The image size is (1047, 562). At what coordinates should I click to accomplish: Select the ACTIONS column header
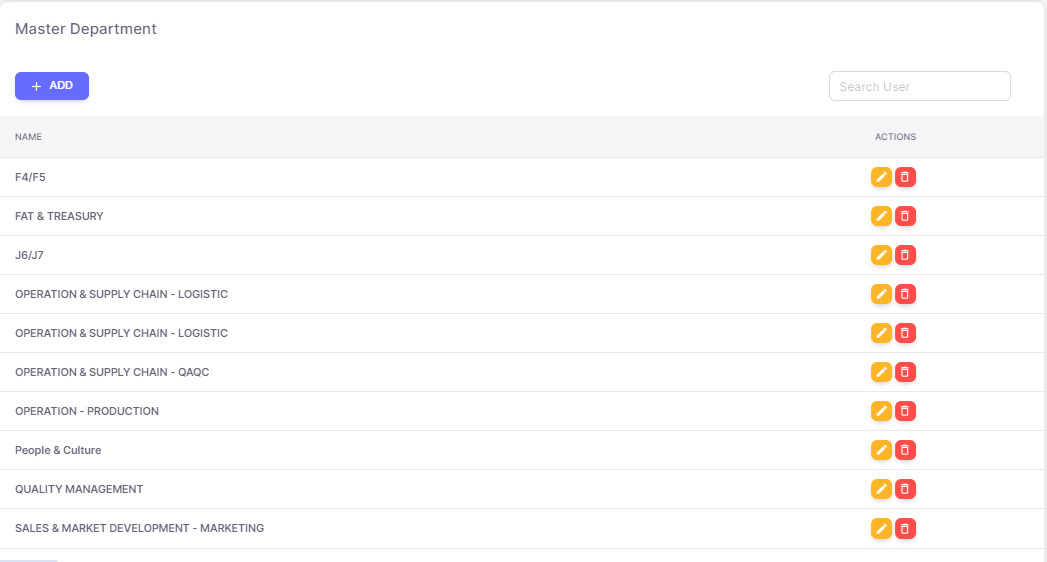tap(895, 137)
